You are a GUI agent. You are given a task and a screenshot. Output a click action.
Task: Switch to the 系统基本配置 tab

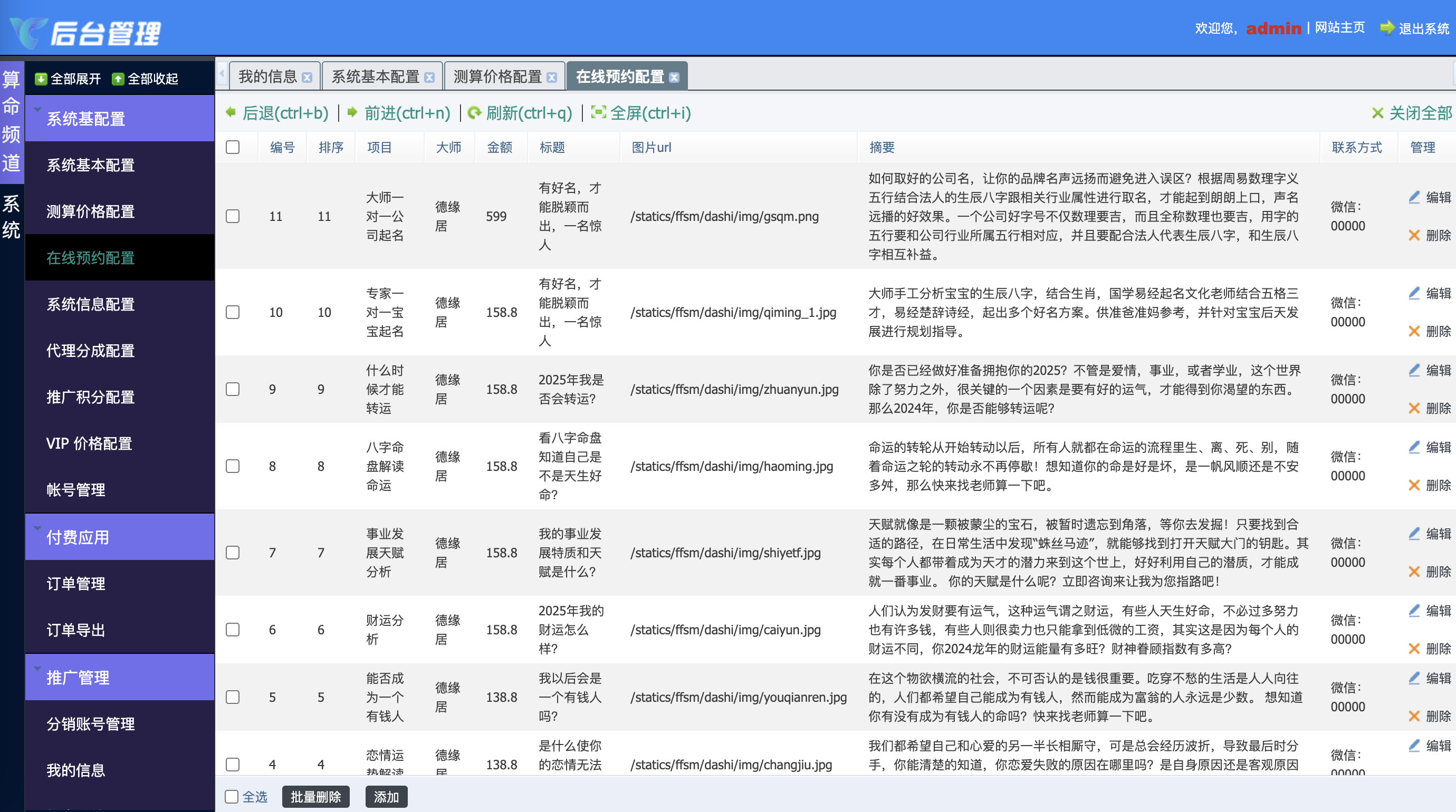pos(375,76)
